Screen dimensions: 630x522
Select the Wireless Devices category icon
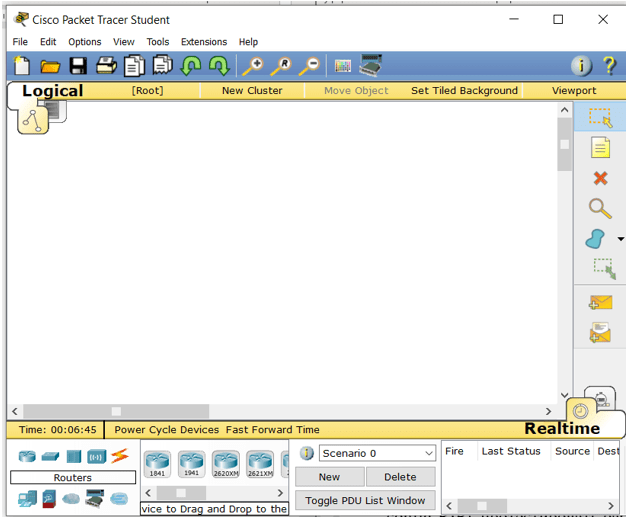click(x=96, y=457)
